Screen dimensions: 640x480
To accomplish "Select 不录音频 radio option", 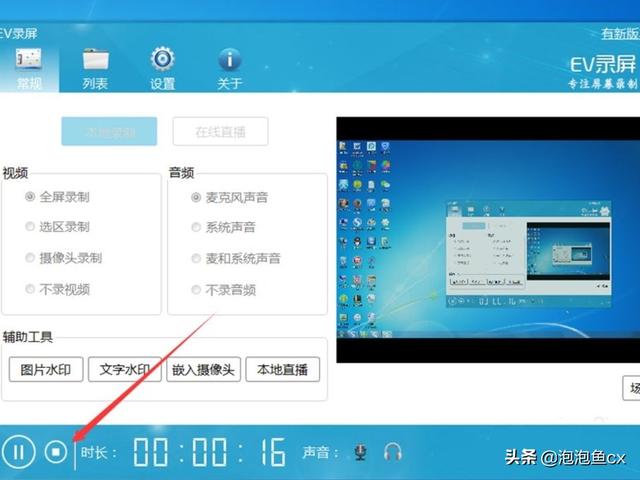I will tap(223, 290).
